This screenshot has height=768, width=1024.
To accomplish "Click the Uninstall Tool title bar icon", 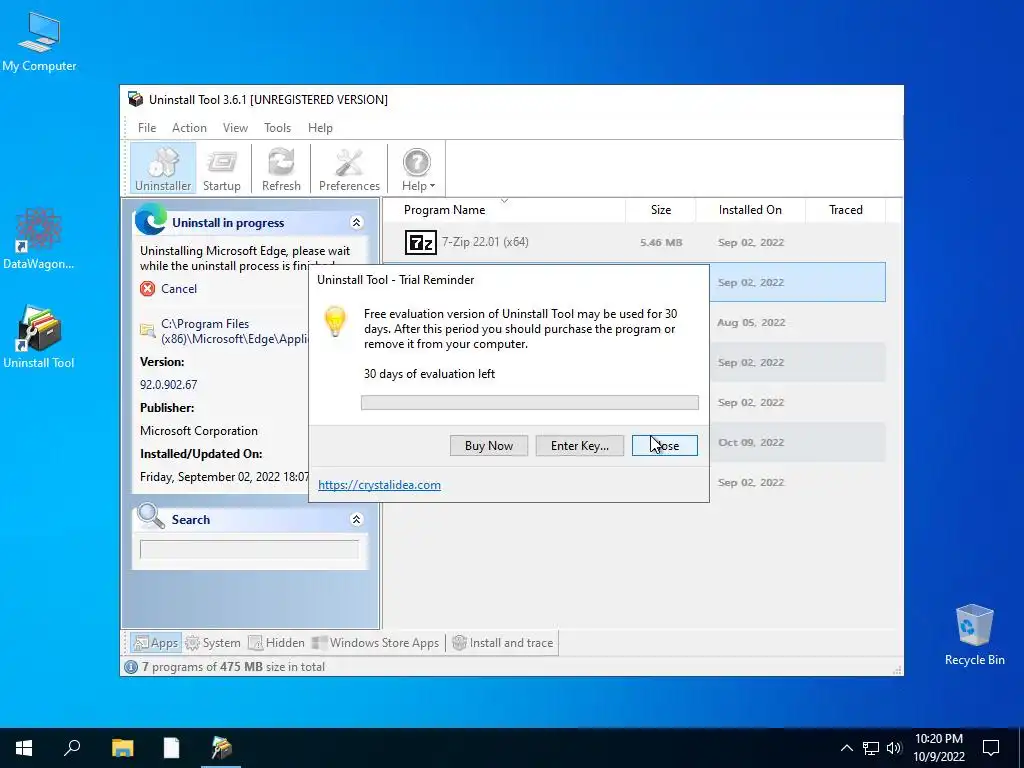I will [x=135, y=99].
